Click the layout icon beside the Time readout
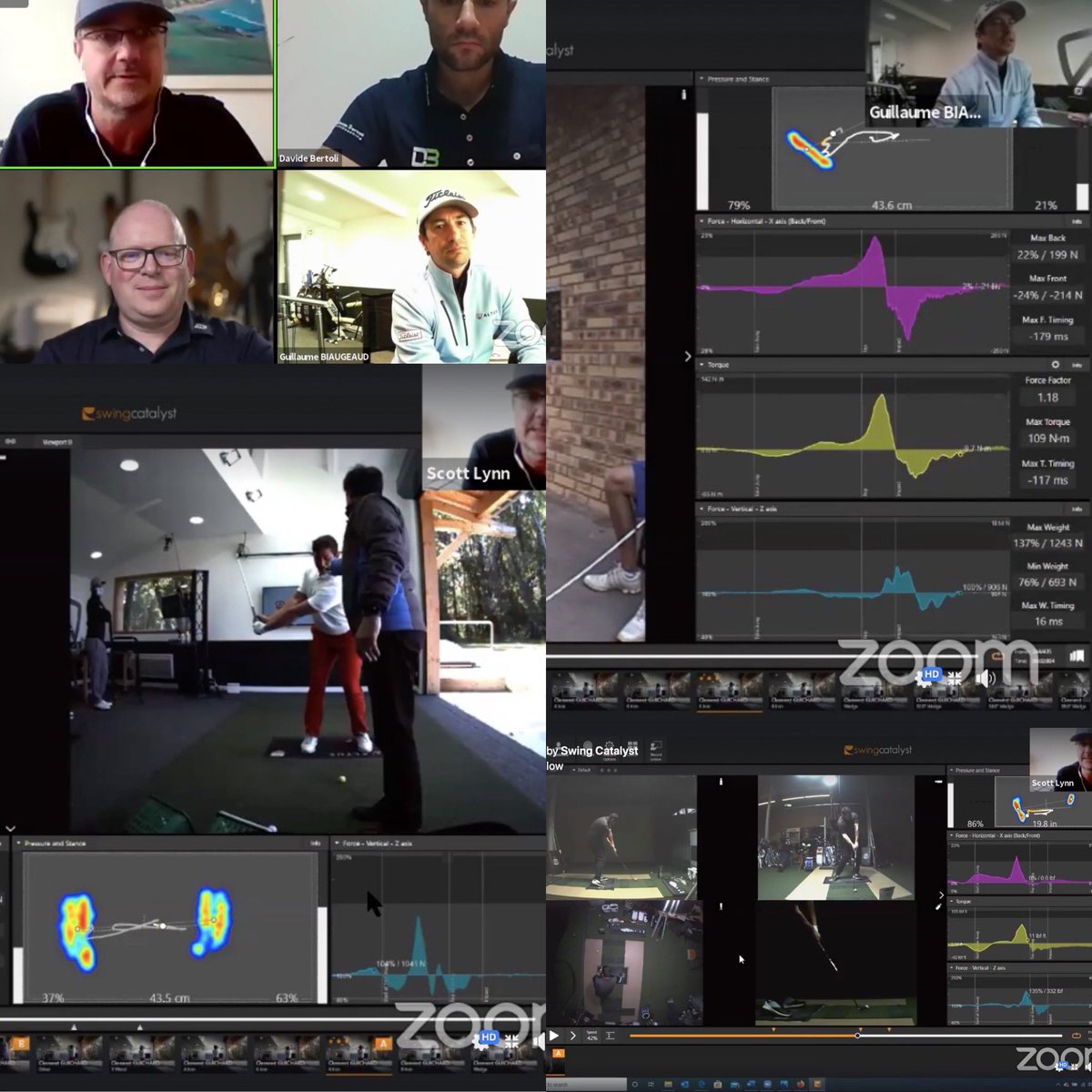This screenshot has height=1092, width=1092. tap(1077, 655)
